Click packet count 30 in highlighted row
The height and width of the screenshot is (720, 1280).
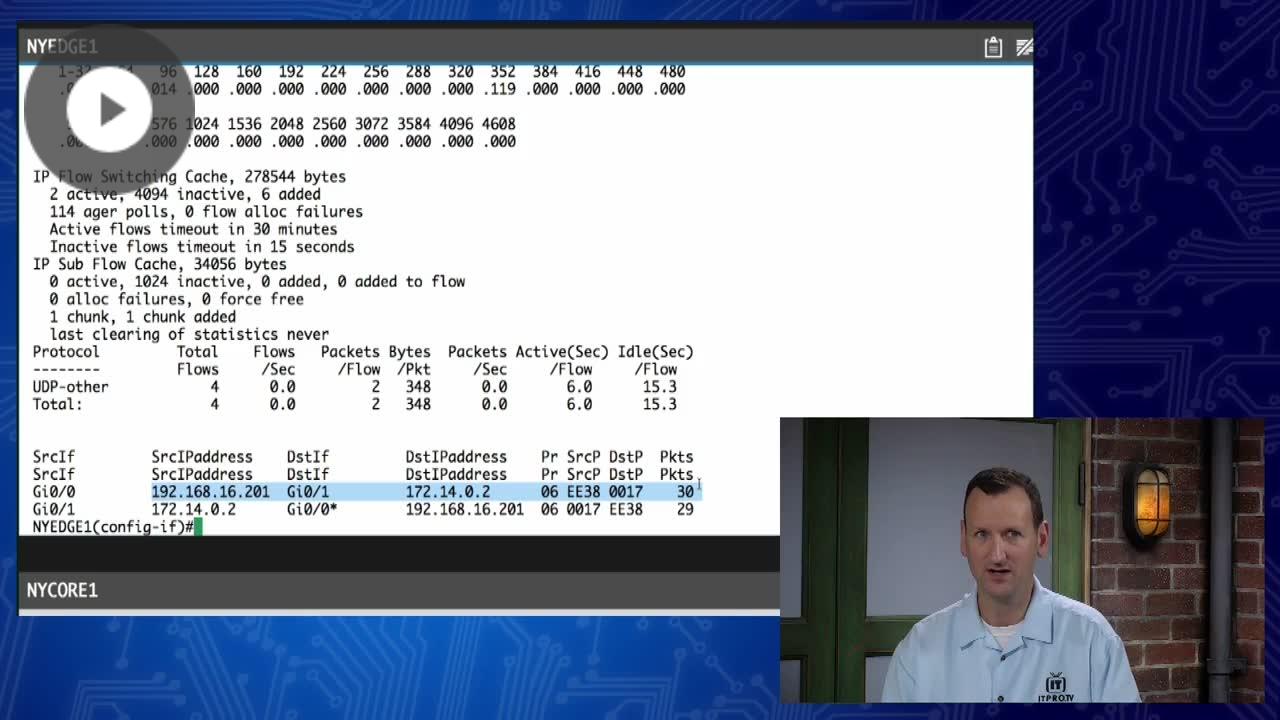coord(685,492)
